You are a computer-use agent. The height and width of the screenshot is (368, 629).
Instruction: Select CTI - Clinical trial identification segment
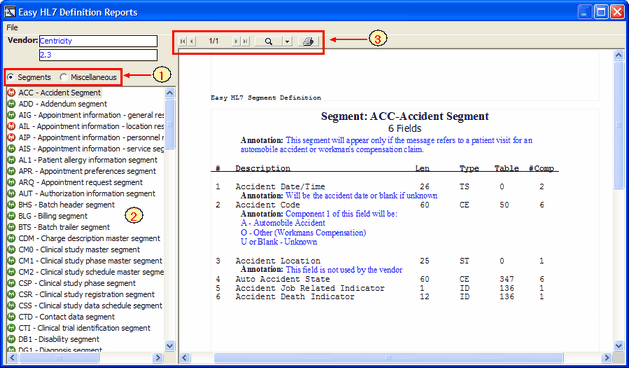[x=84, y=328]
